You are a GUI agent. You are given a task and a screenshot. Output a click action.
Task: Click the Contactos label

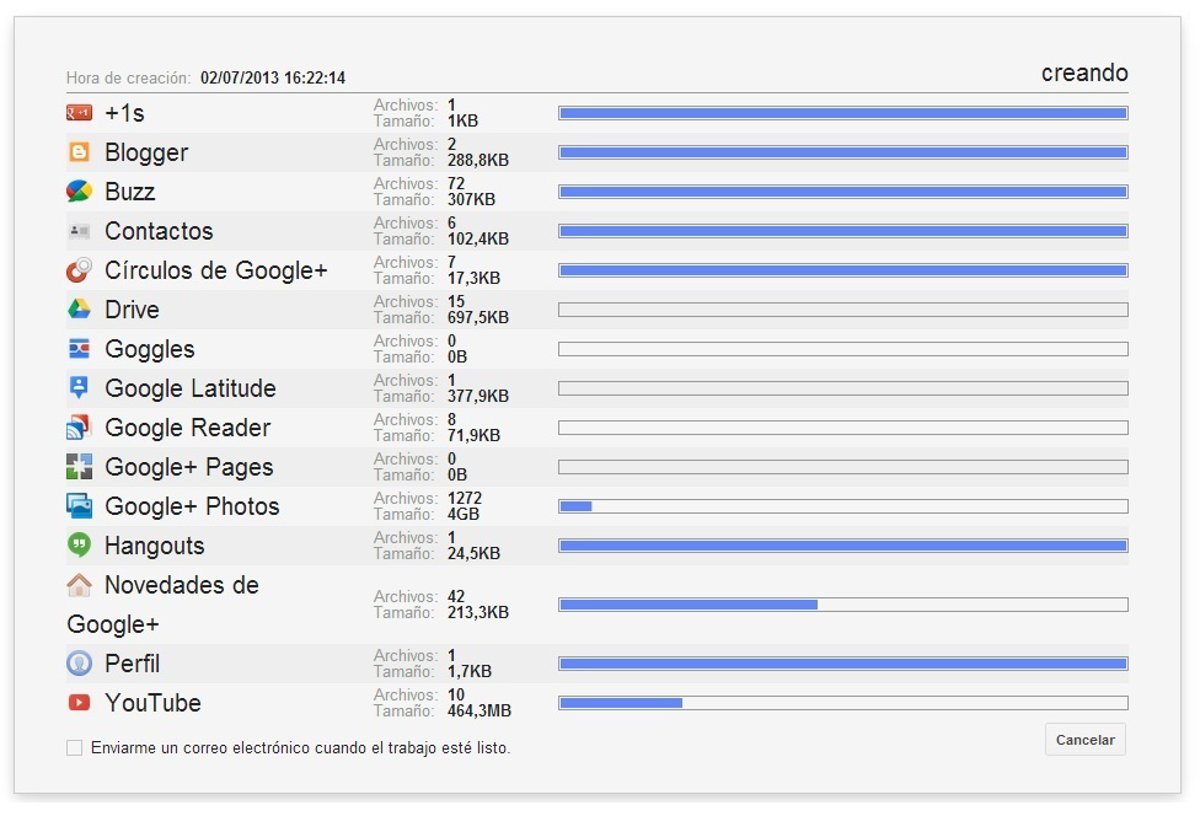pyautogui.click(x=158, y=231)
